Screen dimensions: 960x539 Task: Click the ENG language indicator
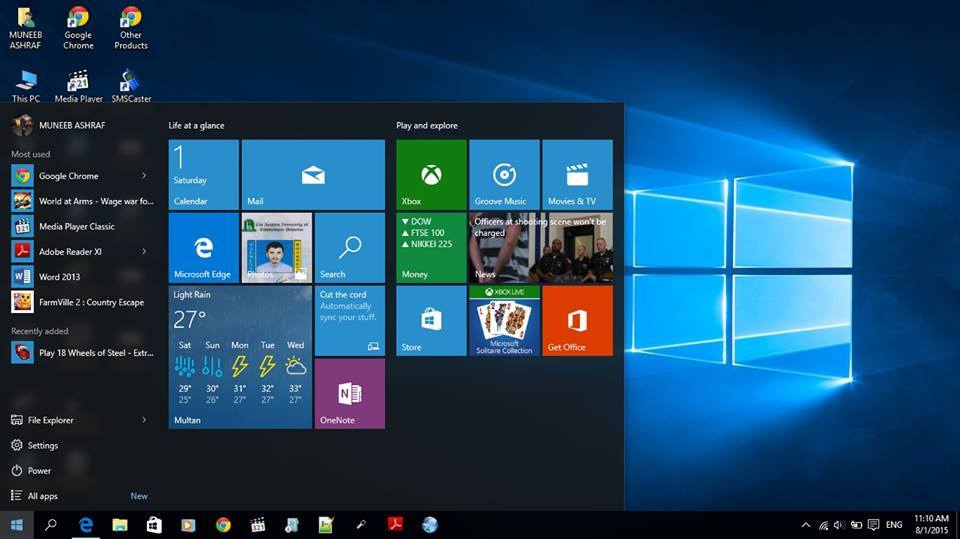pos(894,525)
